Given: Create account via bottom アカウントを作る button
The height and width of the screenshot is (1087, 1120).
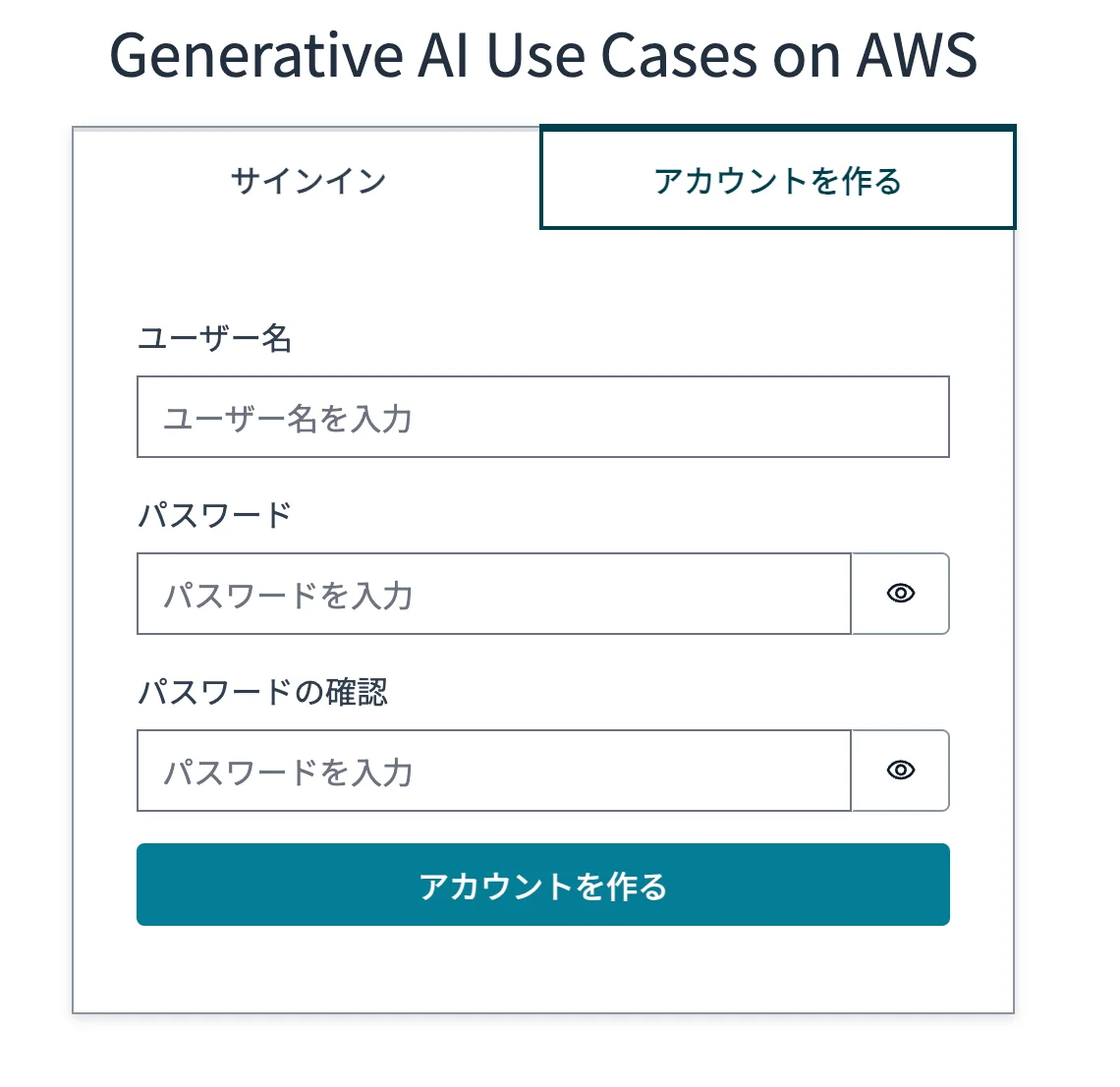Looking at the screenshot, I should pos(543,885).
